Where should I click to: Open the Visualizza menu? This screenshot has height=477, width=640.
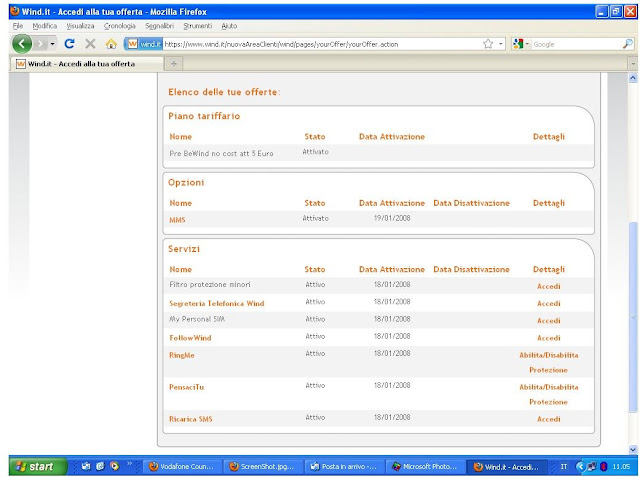[x=80, y=26]
